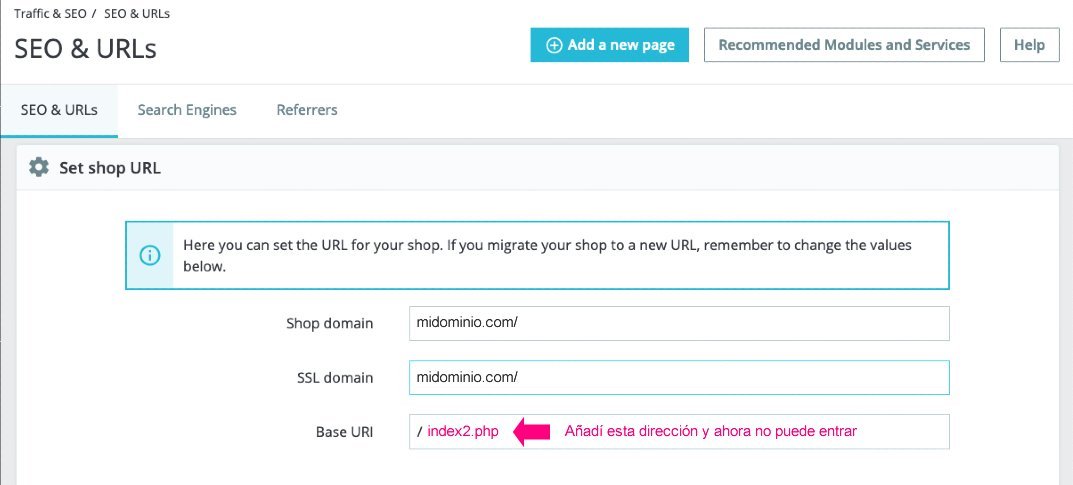Click the SSL domain label
This screenshot has width=1073, height=485.
(333, 378)
